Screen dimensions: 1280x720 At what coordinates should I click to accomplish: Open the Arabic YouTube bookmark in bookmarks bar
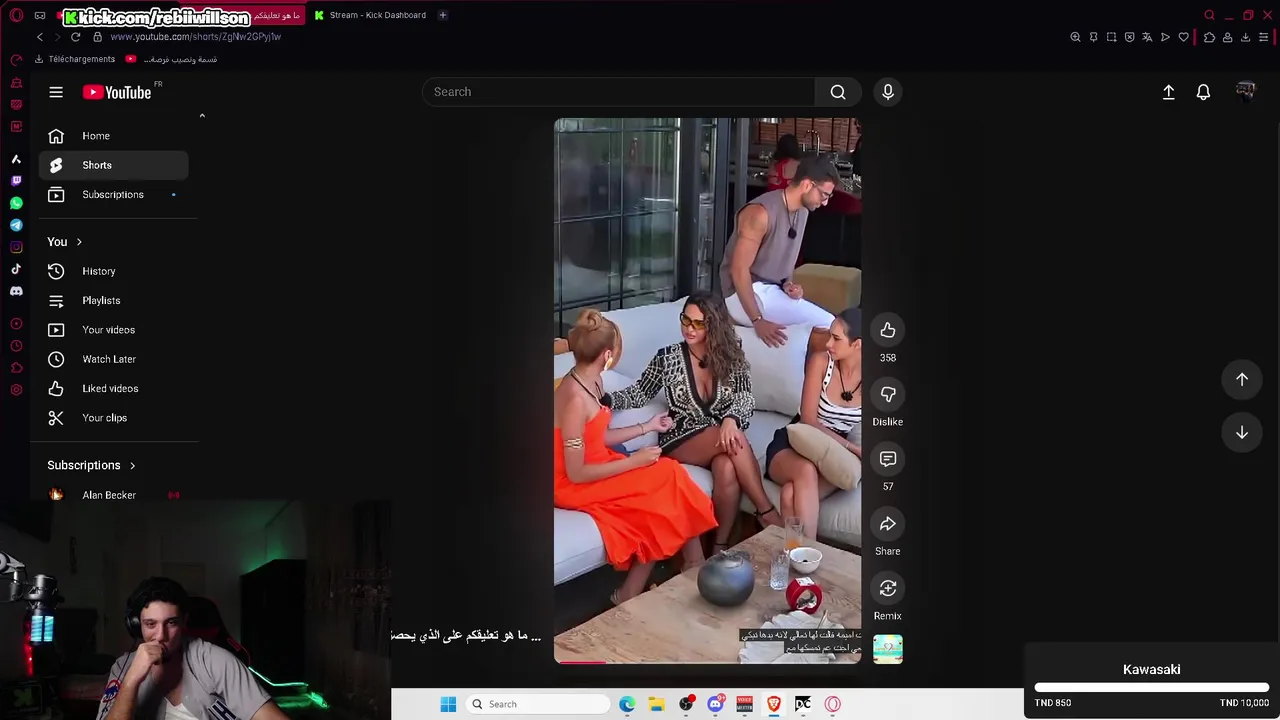(171, 59)
